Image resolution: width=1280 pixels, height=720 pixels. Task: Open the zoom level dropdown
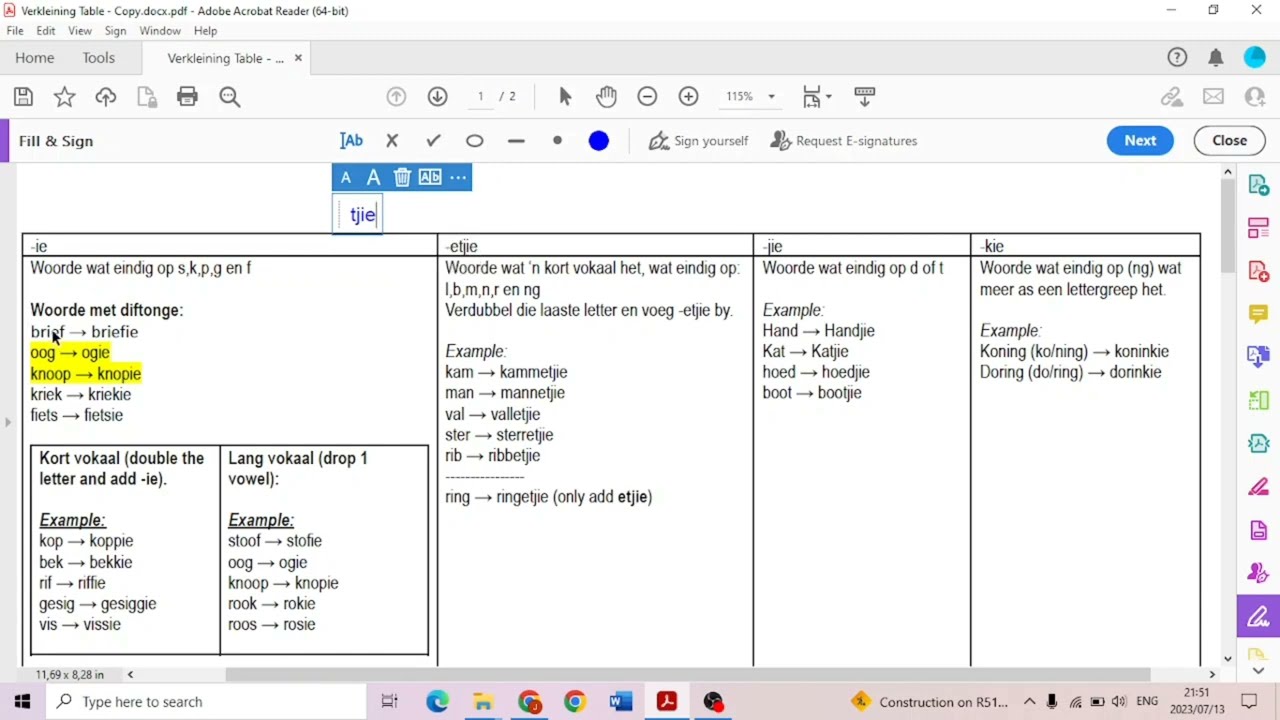771,97
